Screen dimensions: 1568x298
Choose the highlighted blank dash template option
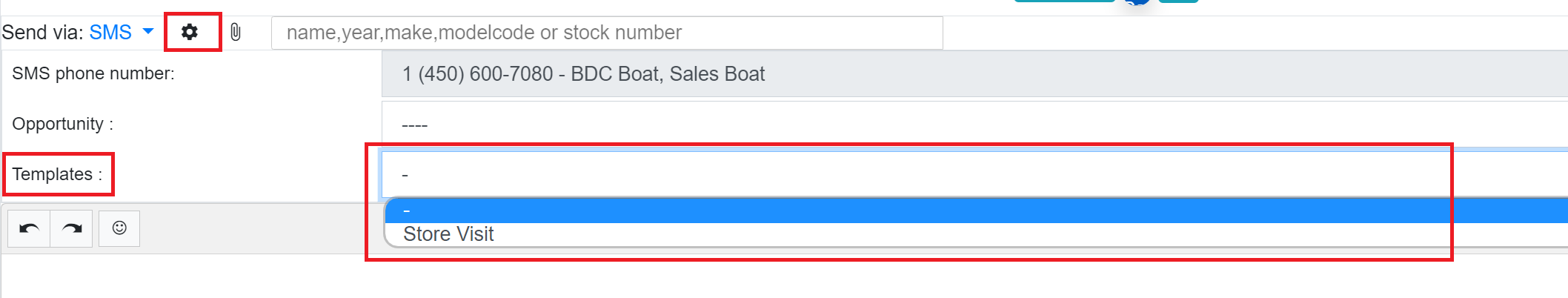click(977, 211)
